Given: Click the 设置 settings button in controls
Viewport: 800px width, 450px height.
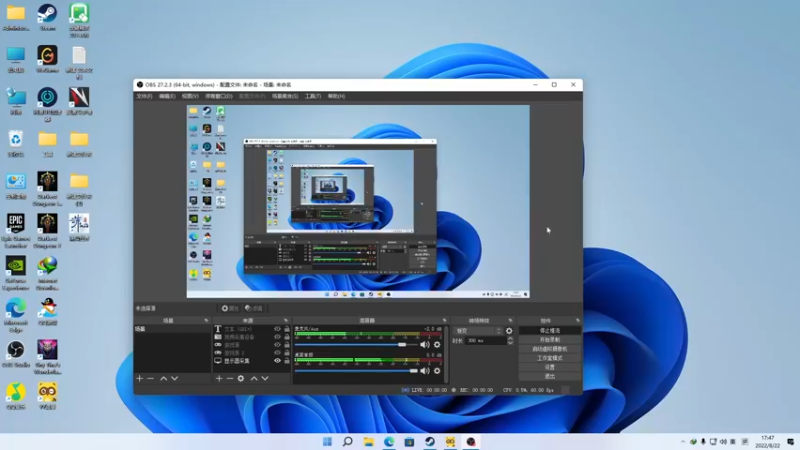Looking at the screenshot, I should 549,367.
